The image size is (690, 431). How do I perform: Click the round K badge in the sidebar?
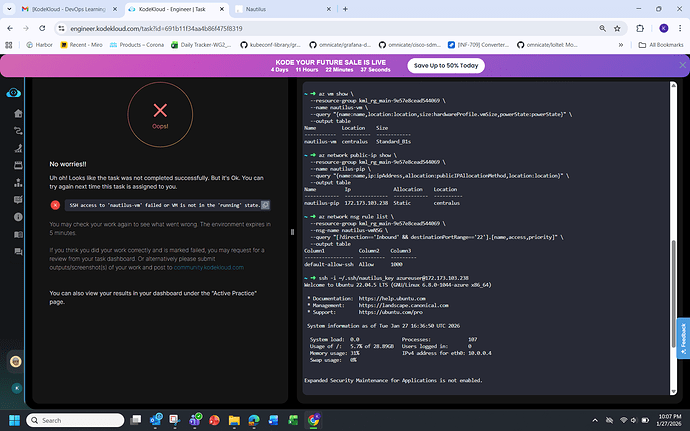17,388
